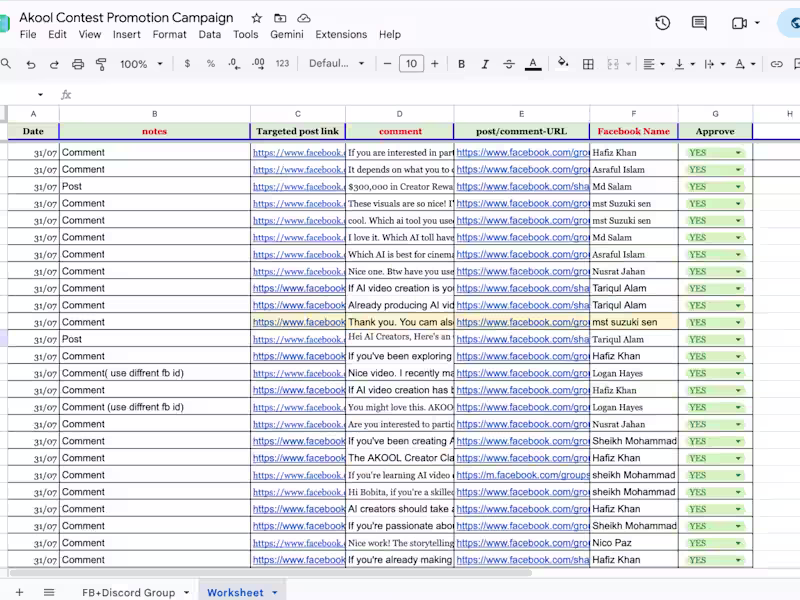800x600 pixels.
Task: Open the all sheets list icon
Action: tap(49, 592)
